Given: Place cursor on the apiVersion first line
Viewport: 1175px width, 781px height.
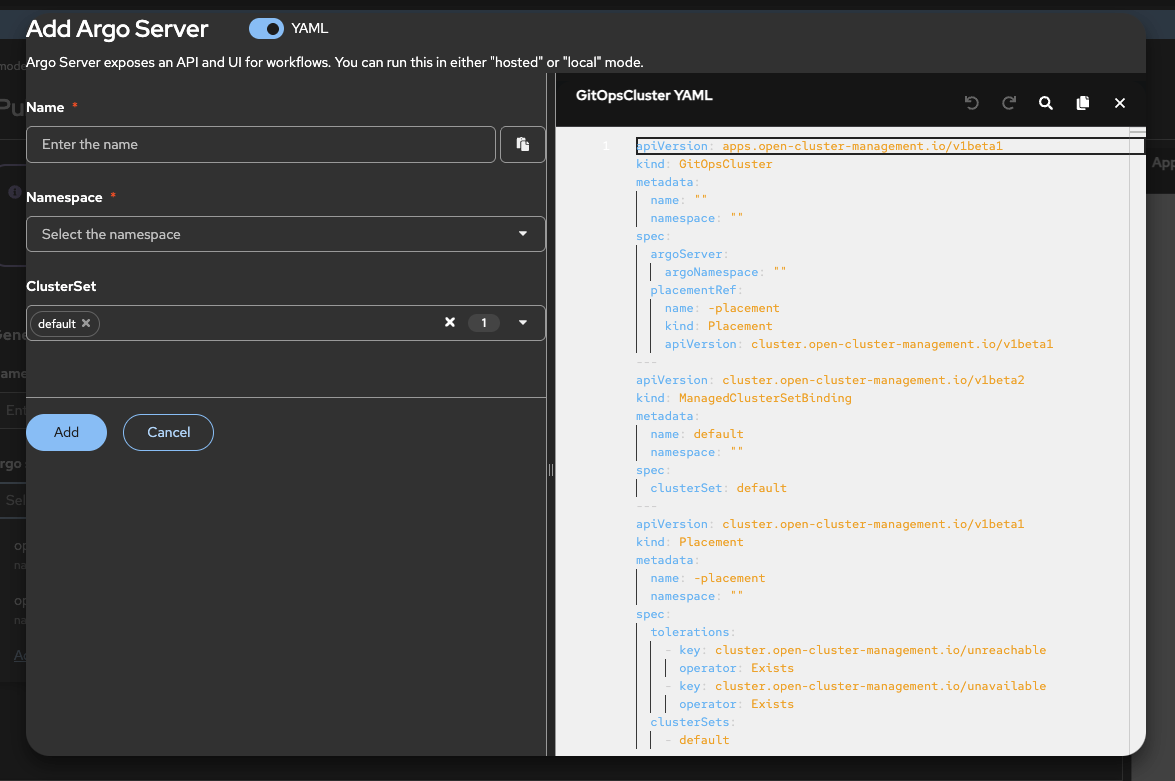Looking at the screenshot, I should click(x=819, y=146).
